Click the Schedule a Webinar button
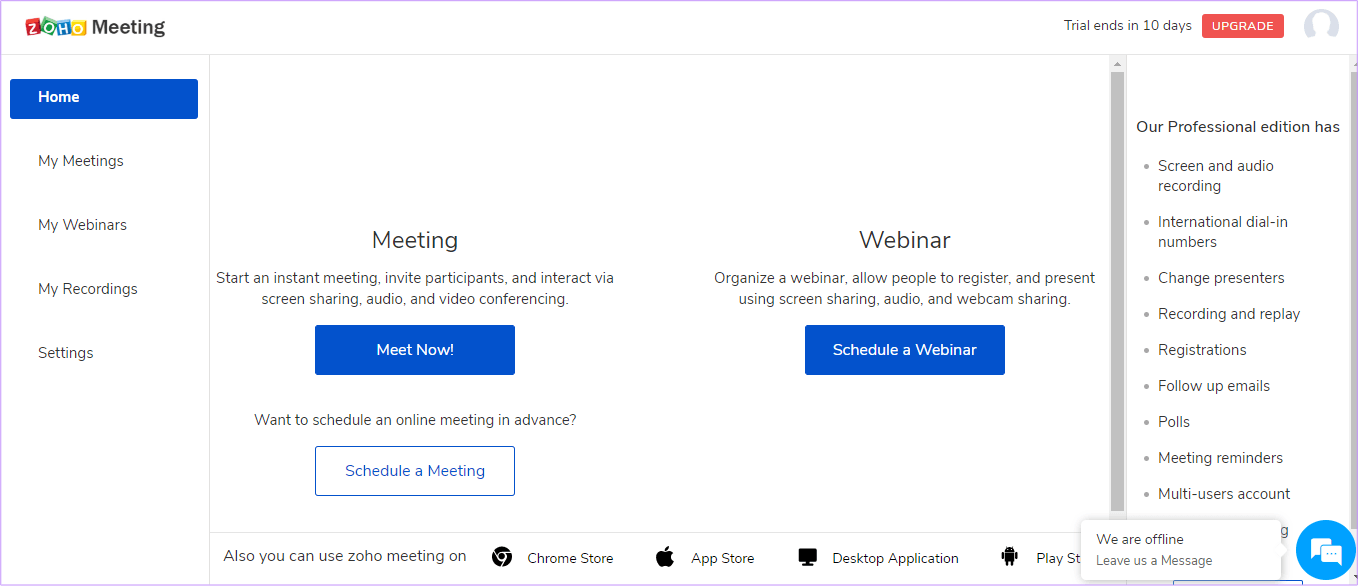Screen dimensions: 1358x586 point(905,350)
